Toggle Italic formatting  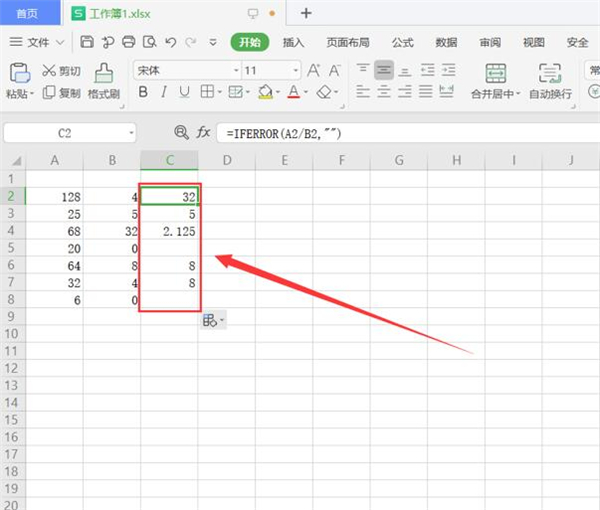[164, 92]
